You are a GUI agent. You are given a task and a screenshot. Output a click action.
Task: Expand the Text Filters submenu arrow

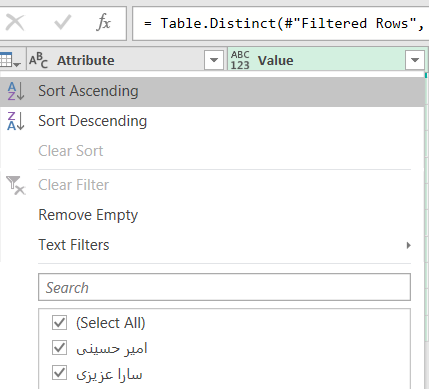coord(408,245)
